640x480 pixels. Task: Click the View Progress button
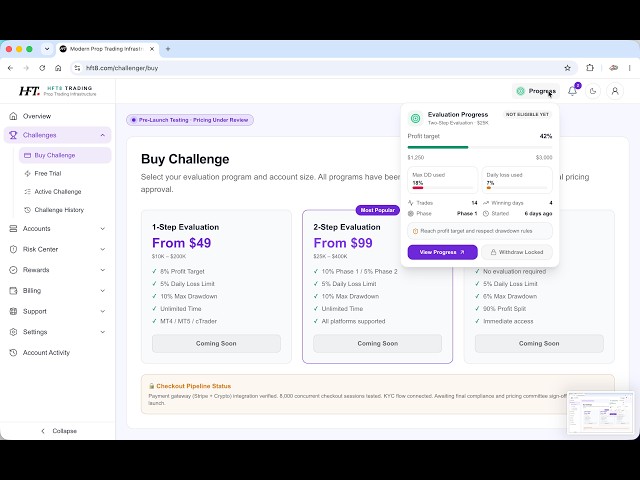pos(442,252)
